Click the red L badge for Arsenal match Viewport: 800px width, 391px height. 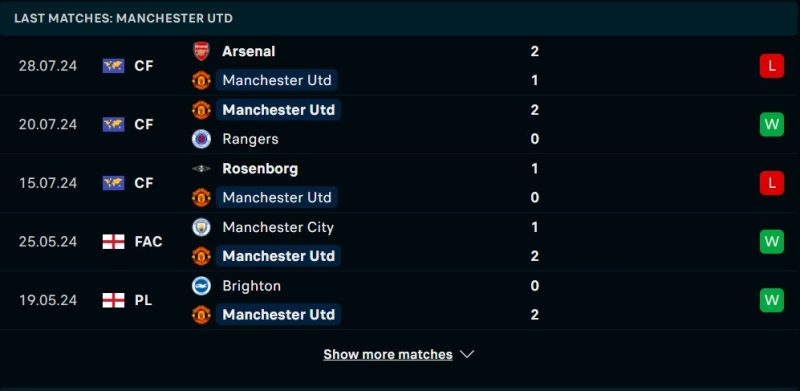(771, 66)
